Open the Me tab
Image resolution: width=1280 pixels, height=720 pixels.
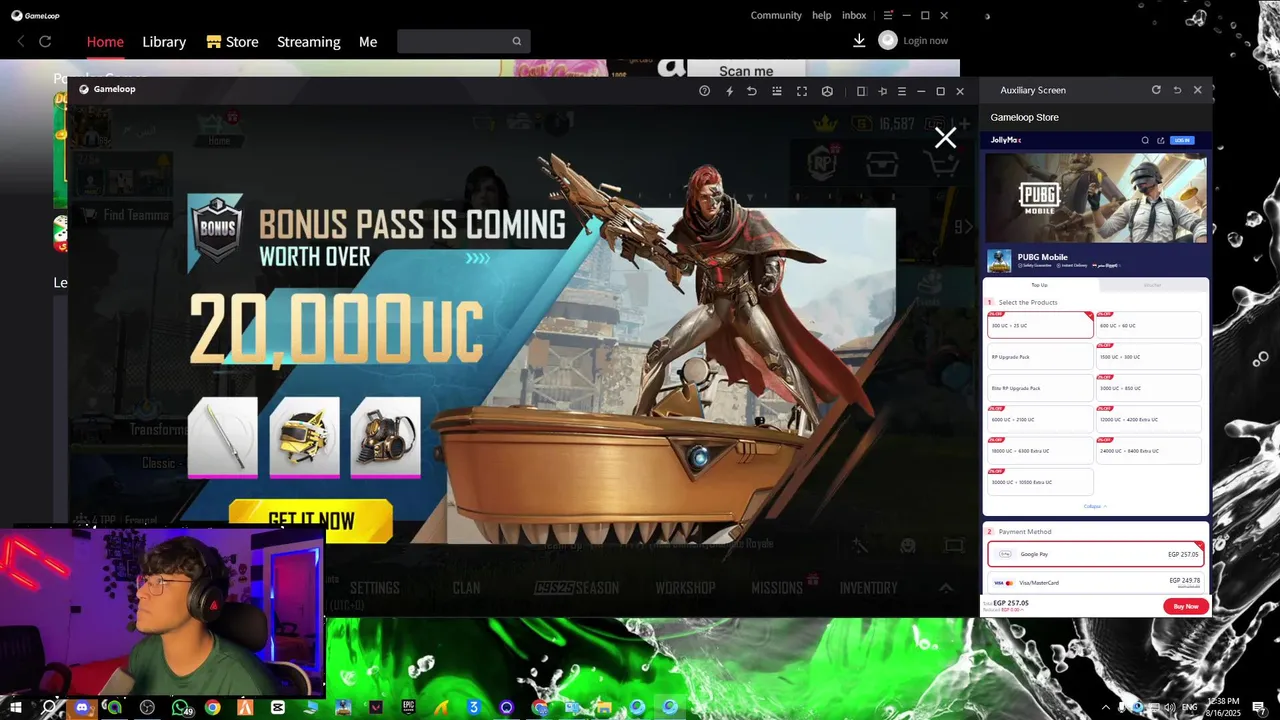[x=368, y=42]
